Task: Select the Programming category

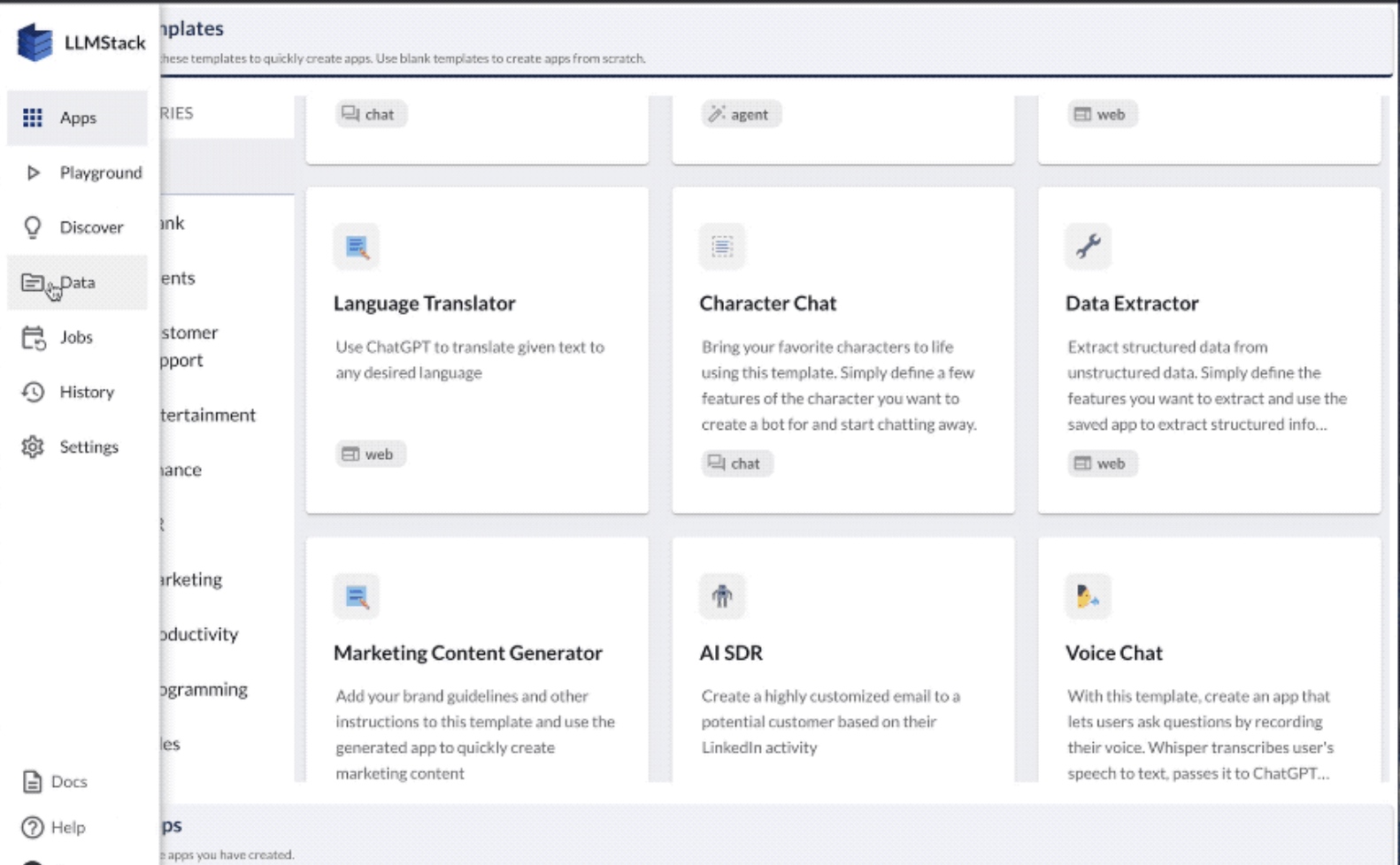Action: (x=204, y=689)
